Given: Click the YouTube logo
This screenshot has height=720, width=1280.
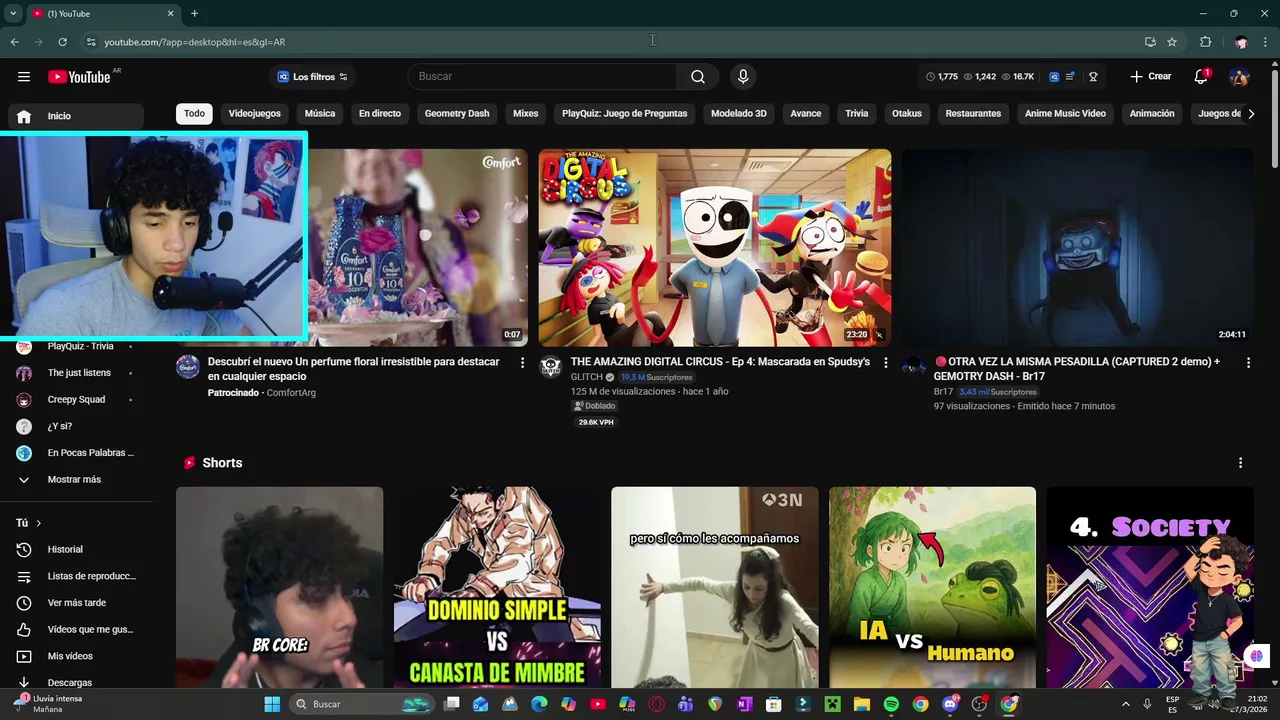Looking at the screenshot, I should coord(79,77).
